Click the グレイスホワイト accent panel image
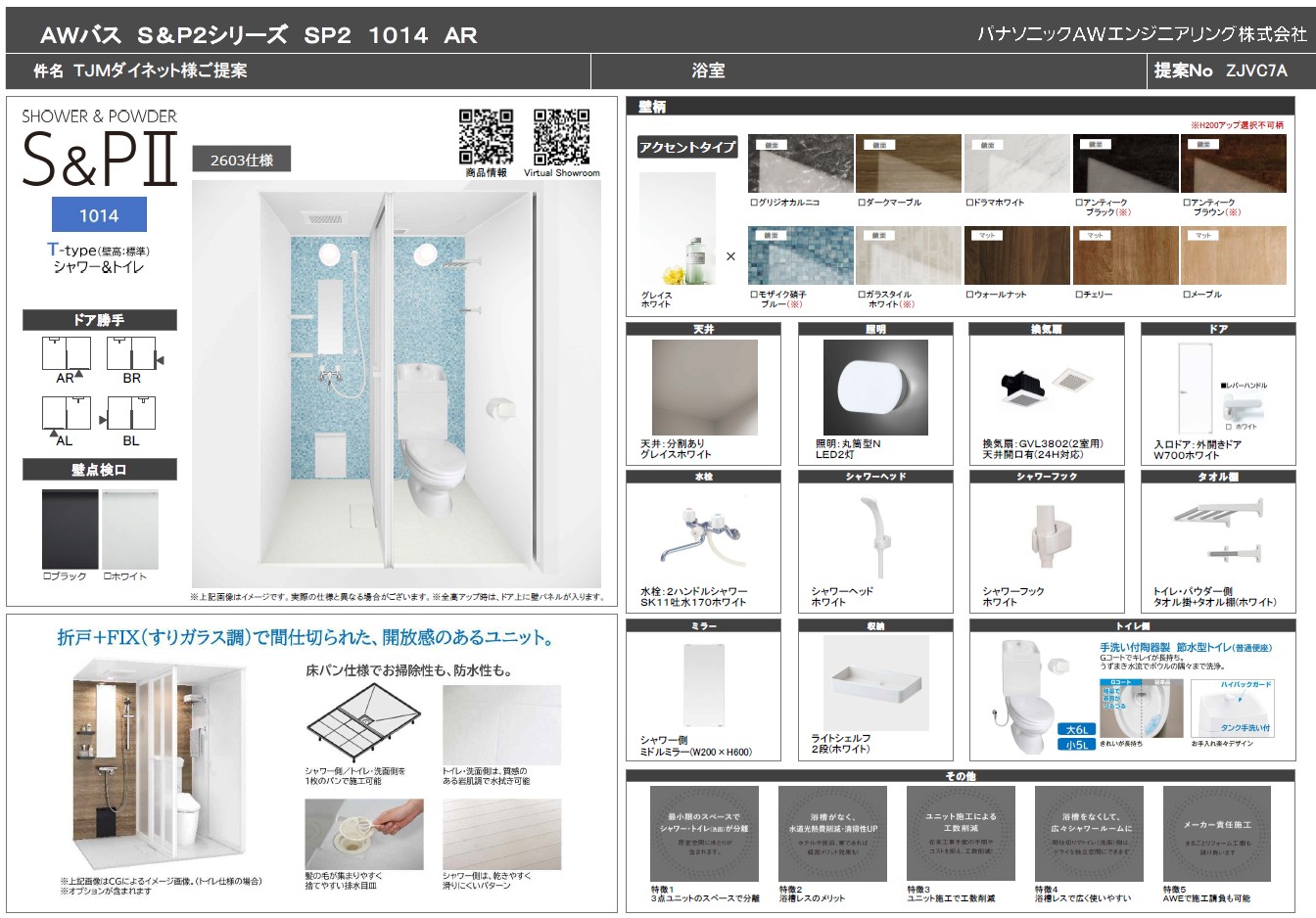Viewport: 1316px width, 918px height. point(677,229)
